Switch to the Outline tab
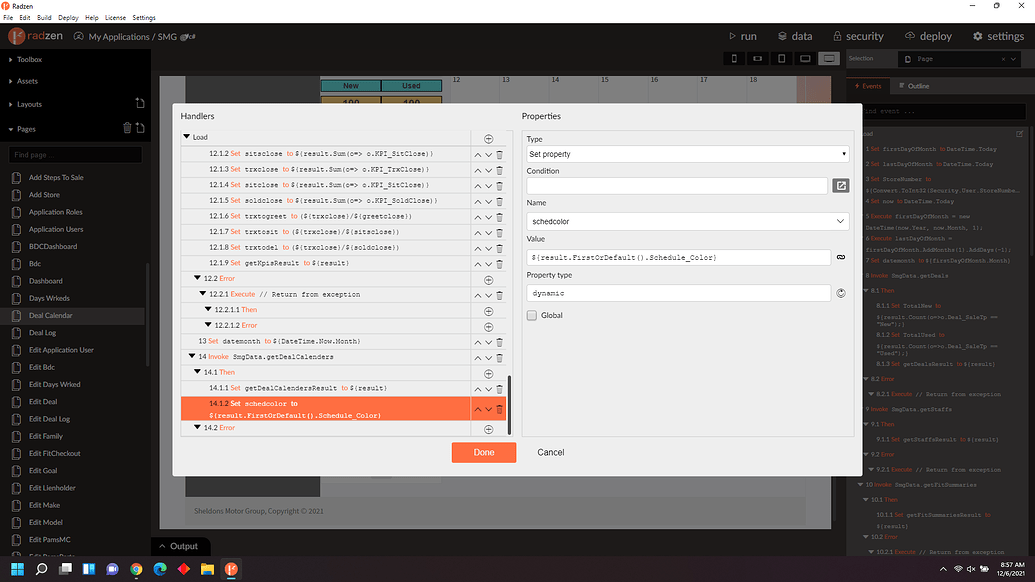 point(915,85)
